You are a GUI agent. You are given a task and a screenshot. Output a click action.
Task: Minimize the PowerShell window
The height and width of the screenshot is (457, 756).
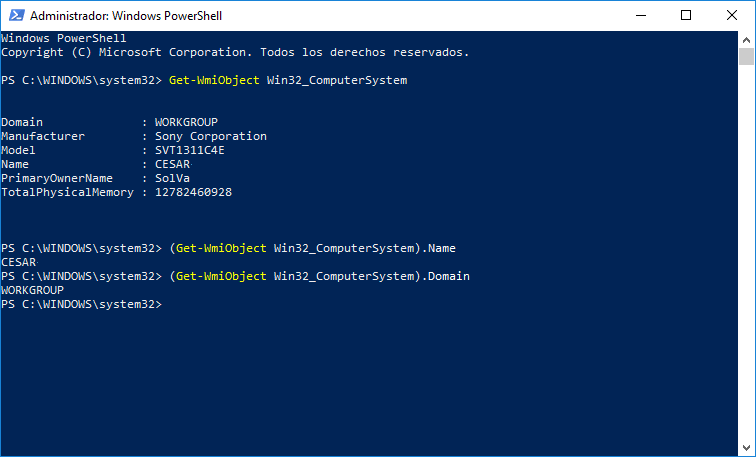(x=640, y=15)
